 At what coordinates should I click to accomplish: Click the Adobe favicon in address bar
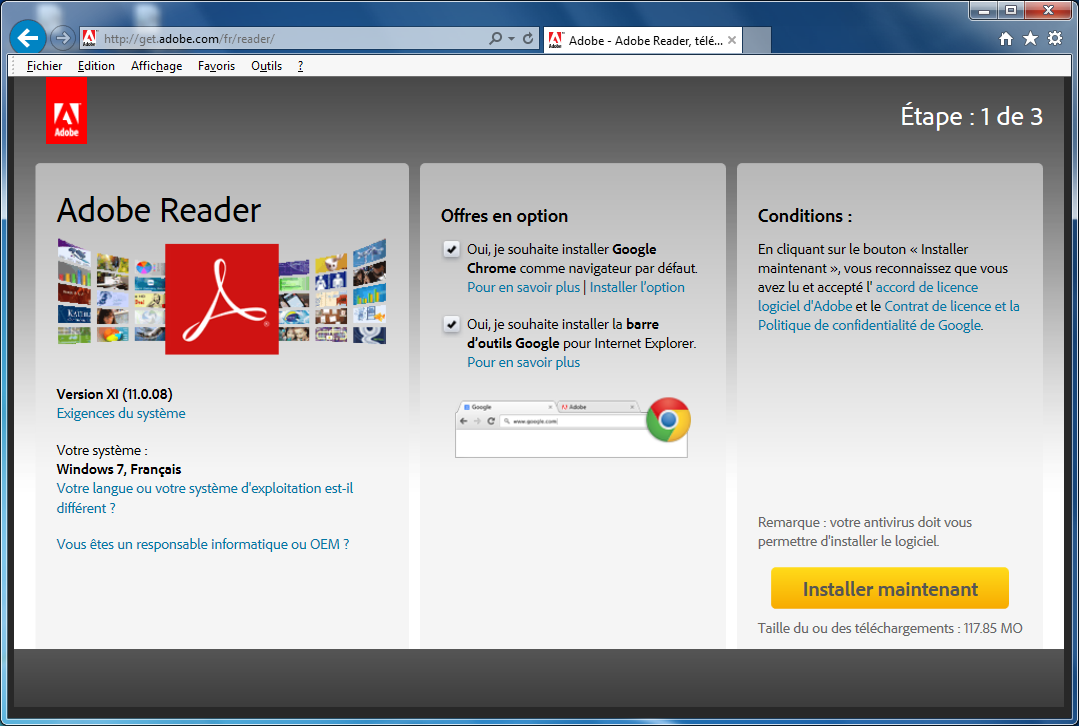click(x=89, y=39)
